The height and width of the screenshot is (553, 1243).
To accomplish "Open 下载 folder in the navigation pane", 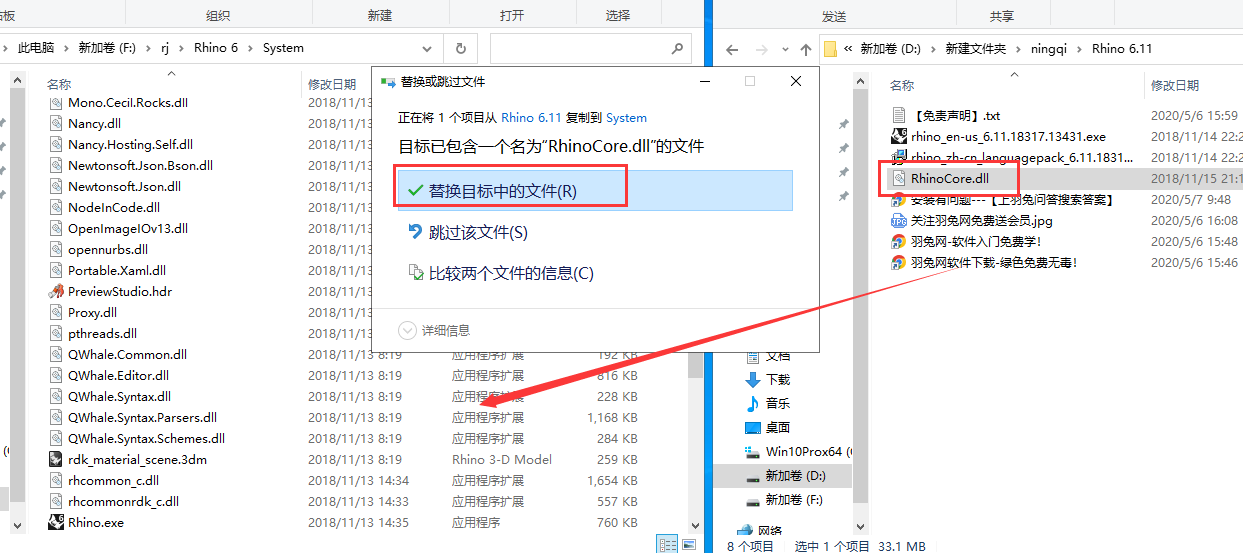I will coord(777,379).
